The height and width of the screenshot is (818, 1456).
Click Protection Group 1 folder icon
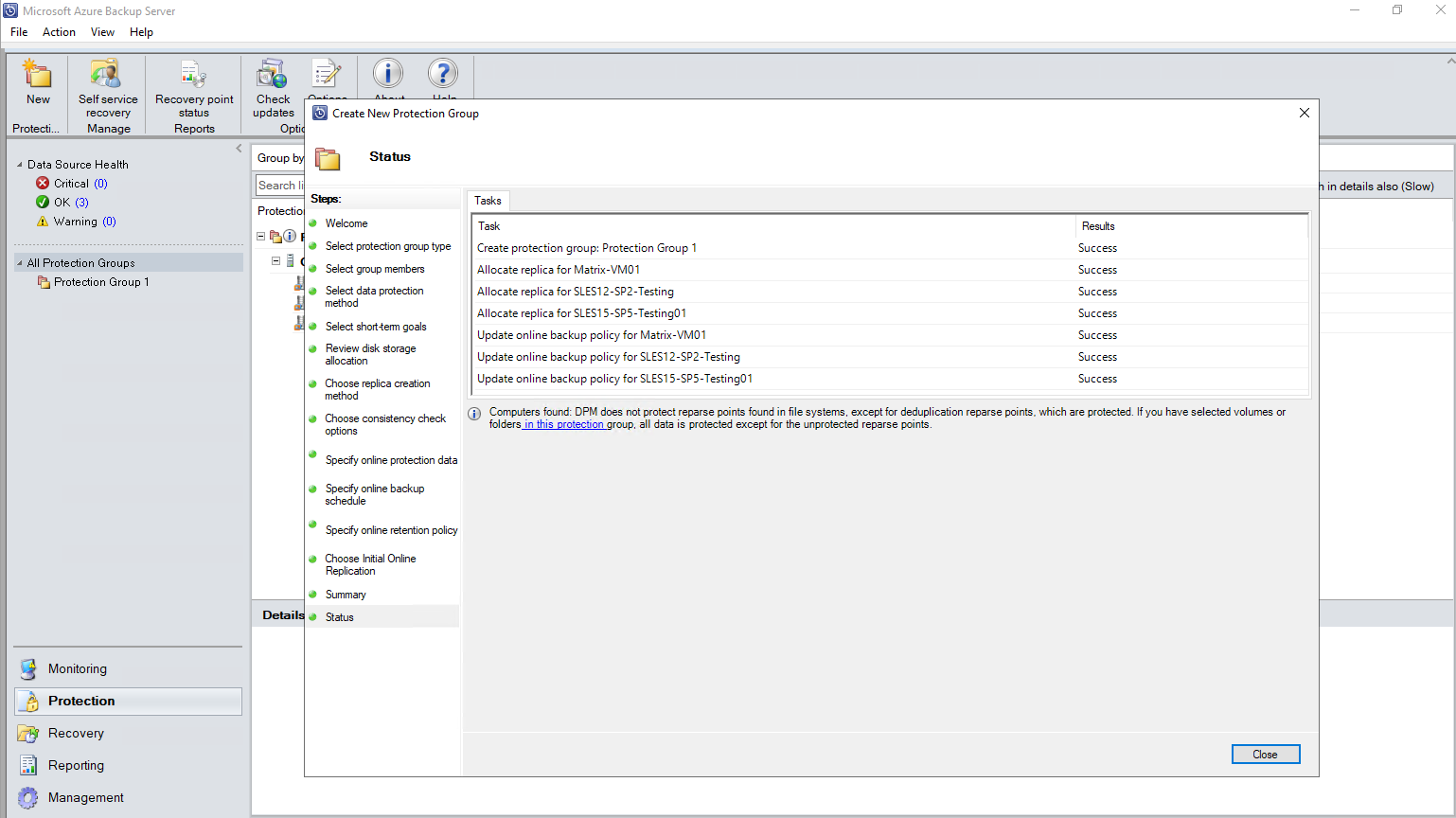pos(44,281)
